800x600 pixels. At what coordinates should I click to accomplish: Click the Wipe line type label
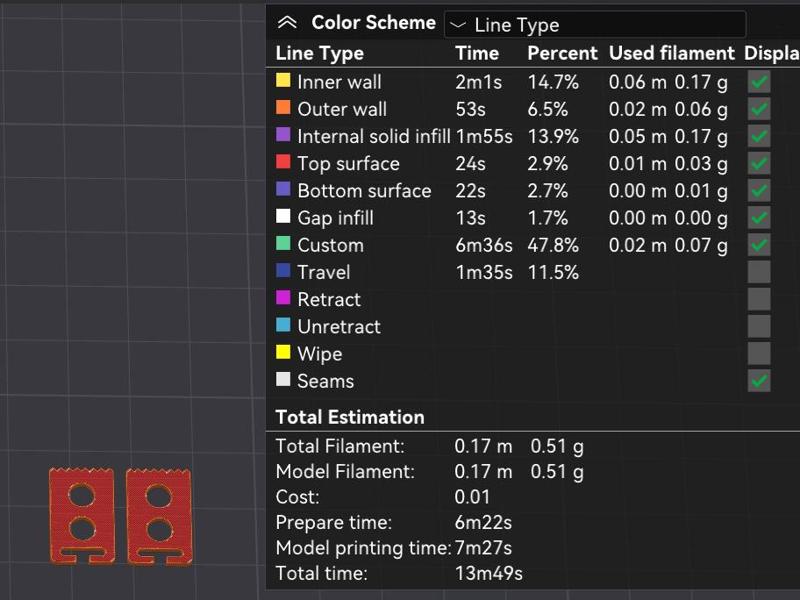(x=320, y=354)
